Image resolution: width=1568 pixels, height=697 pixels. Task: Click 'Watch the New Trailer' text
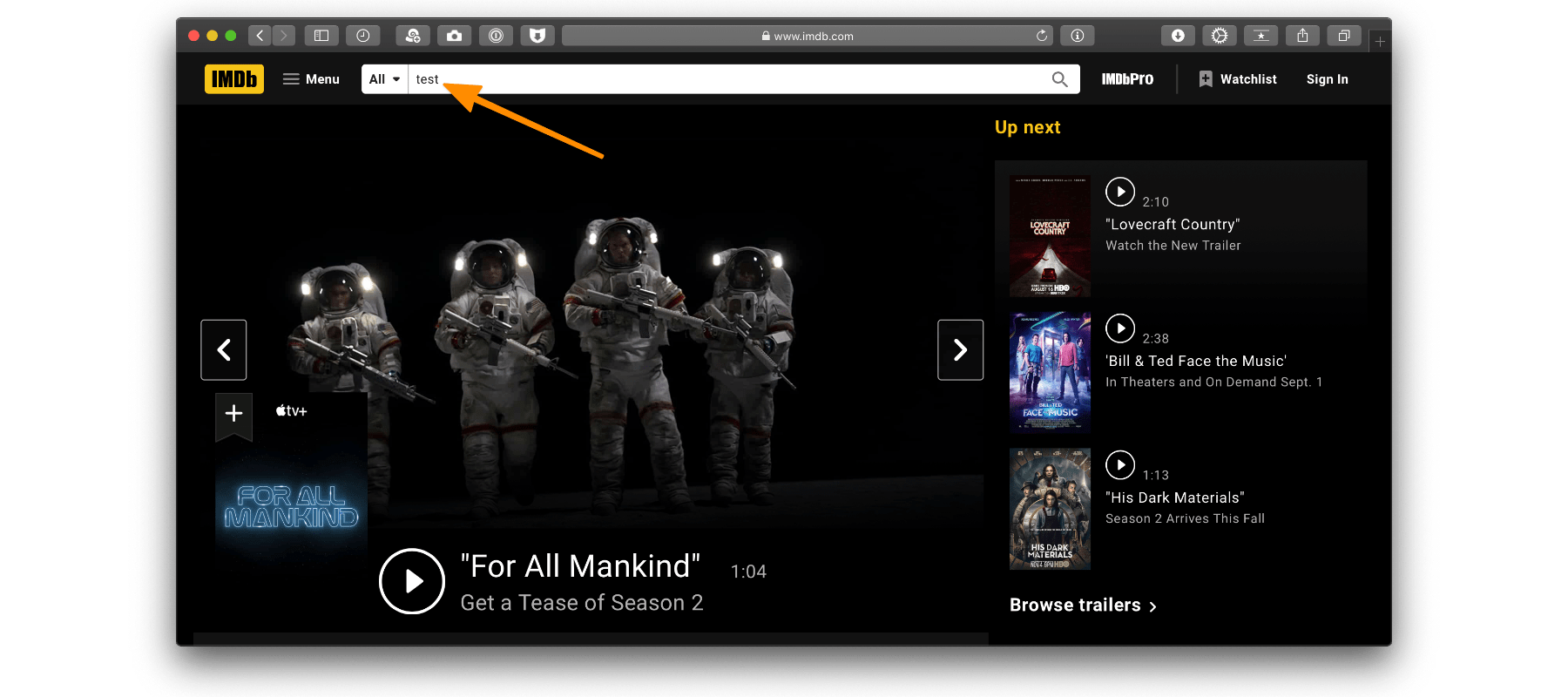pos(1173,246)
